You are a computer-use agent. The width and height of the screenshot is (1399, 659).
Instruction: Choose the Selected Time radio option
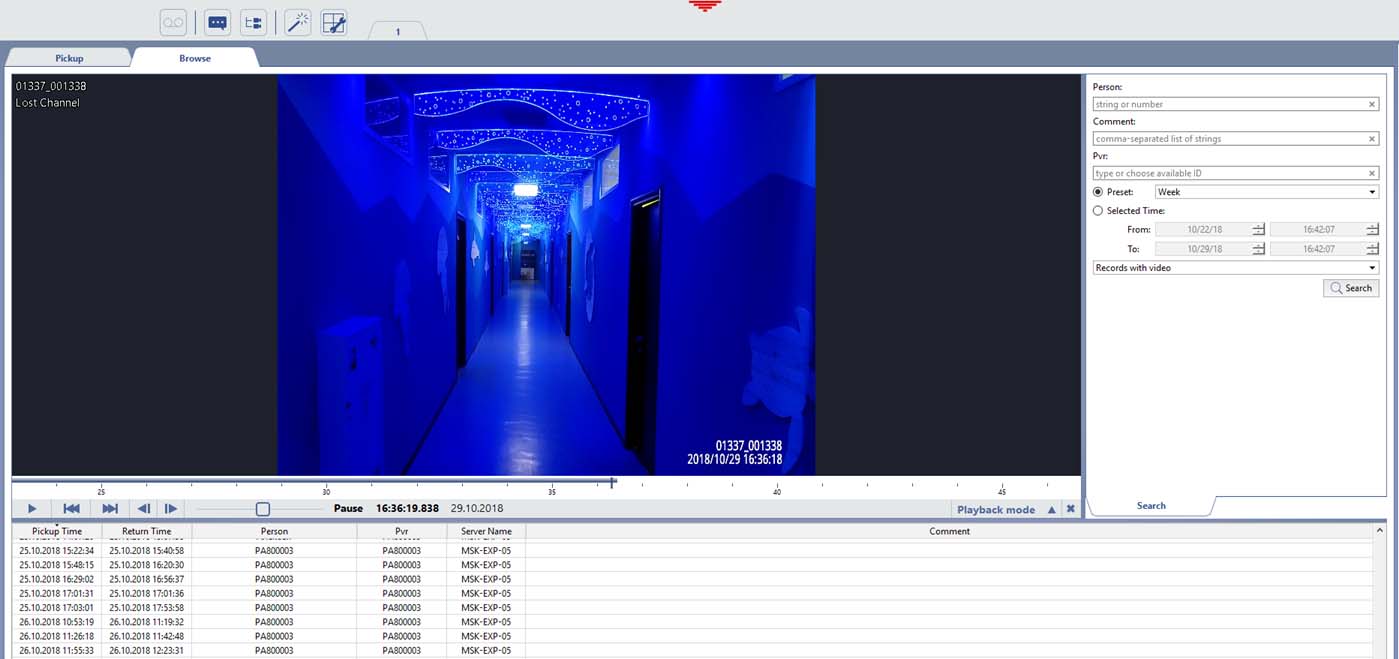pos(1098,211)
